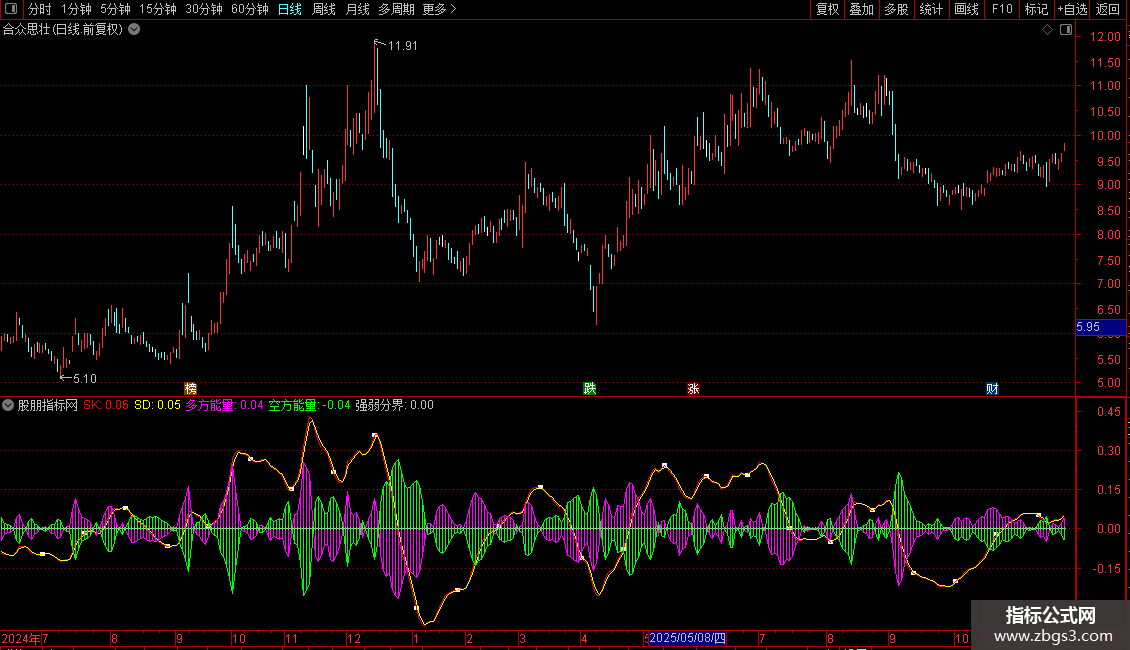Viewport: 1130px width, 650px height.
Task: Click the 叠加 overlay button
Action: [x=861, y=9]
